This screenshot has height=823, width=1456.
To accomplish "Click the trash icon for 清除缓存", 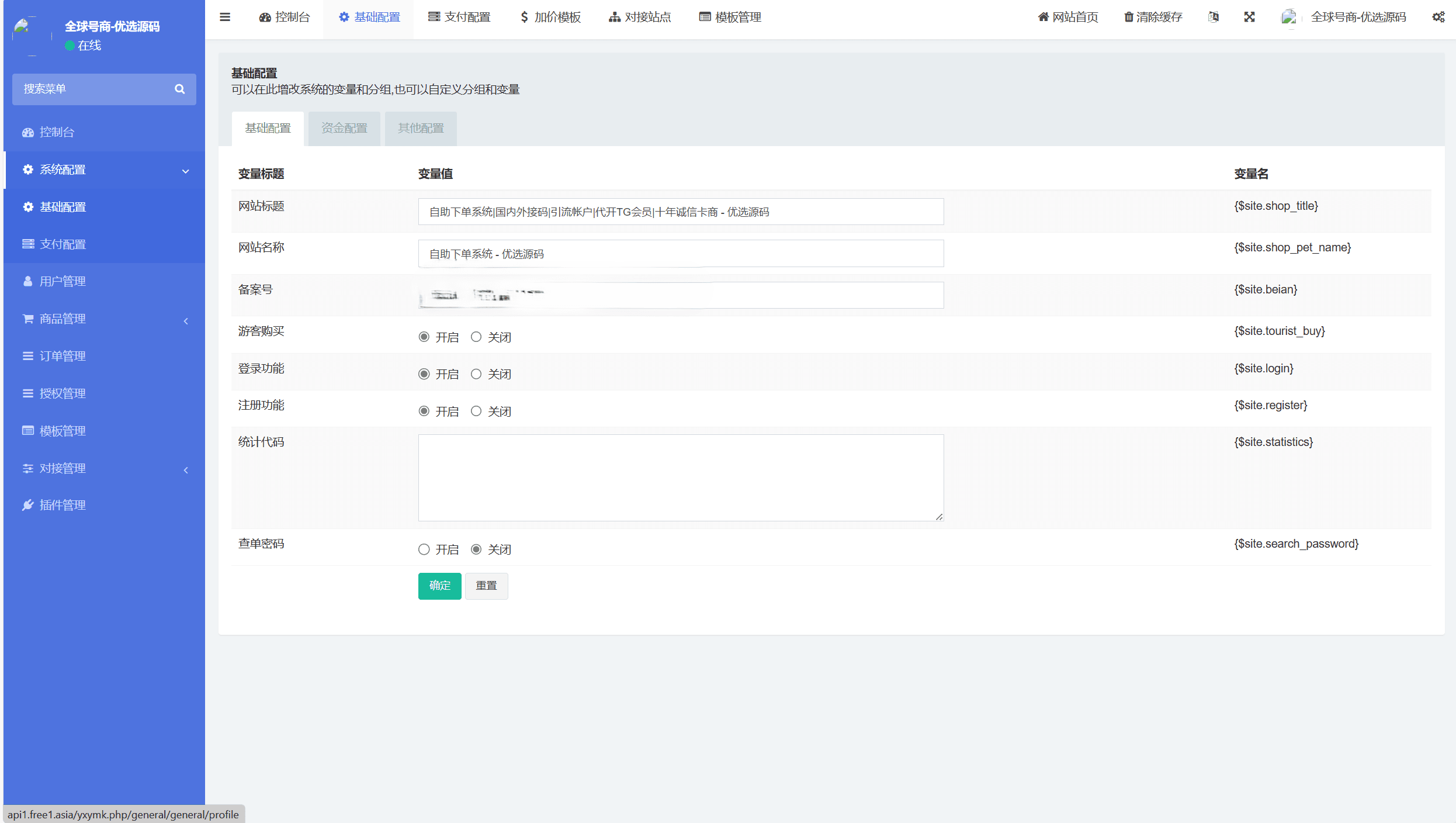I will point(1128,17).
